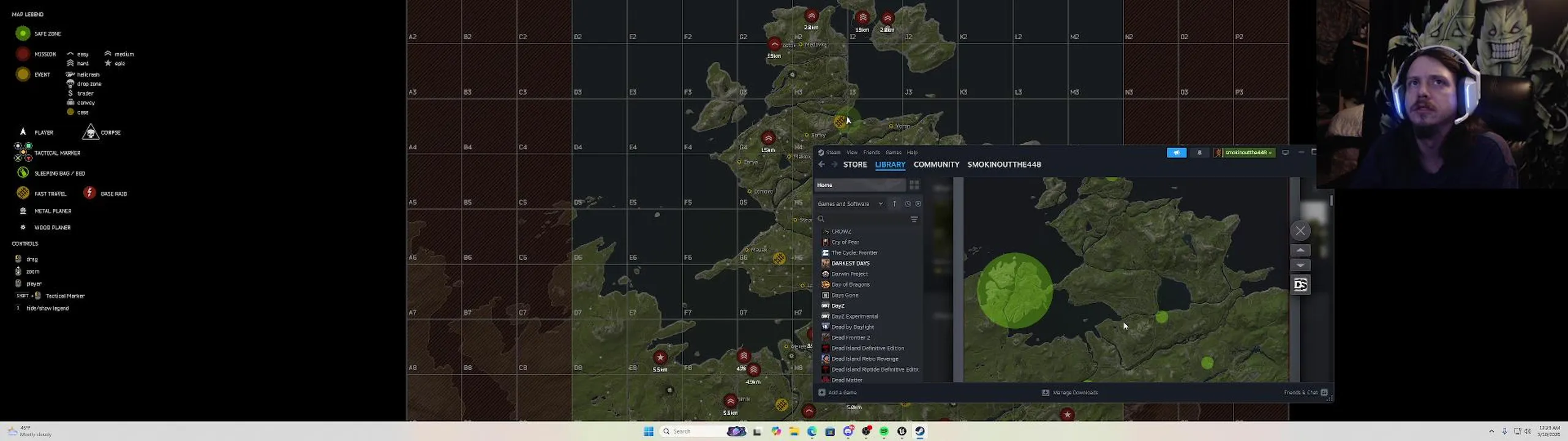The height and width of the screenshot is (441, 1568).
Task: Switch to the LIBRARY tab
Action: tap(890, 165)
